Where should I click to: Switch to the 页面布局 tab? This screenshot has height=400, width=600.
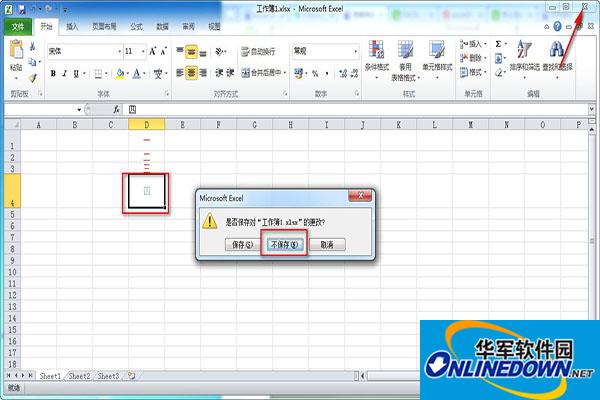[x=104, y=26]
